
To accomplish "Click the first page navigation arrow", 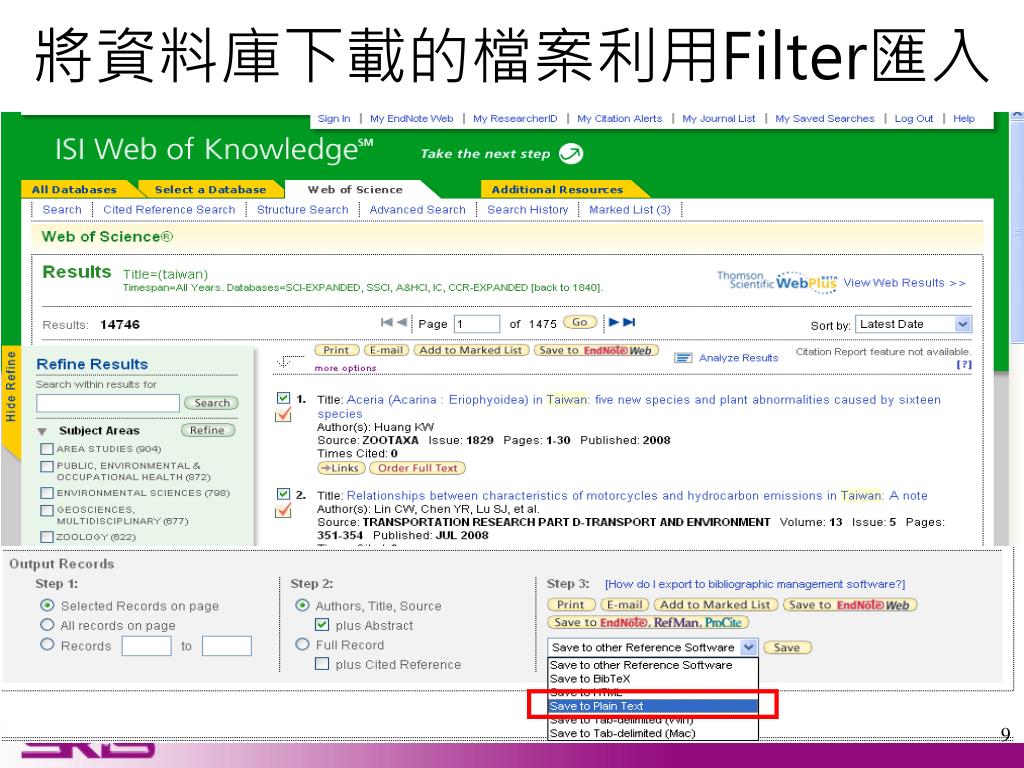I will (387, 322).
